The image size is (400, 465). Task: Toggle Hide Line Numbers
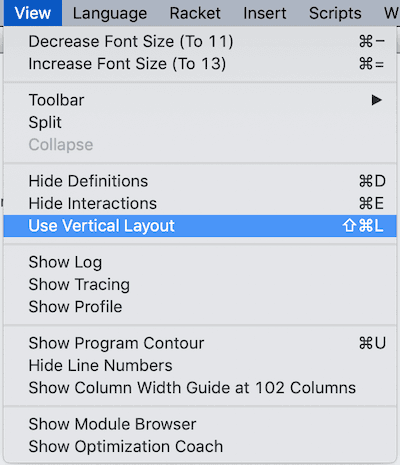point(200,365)
